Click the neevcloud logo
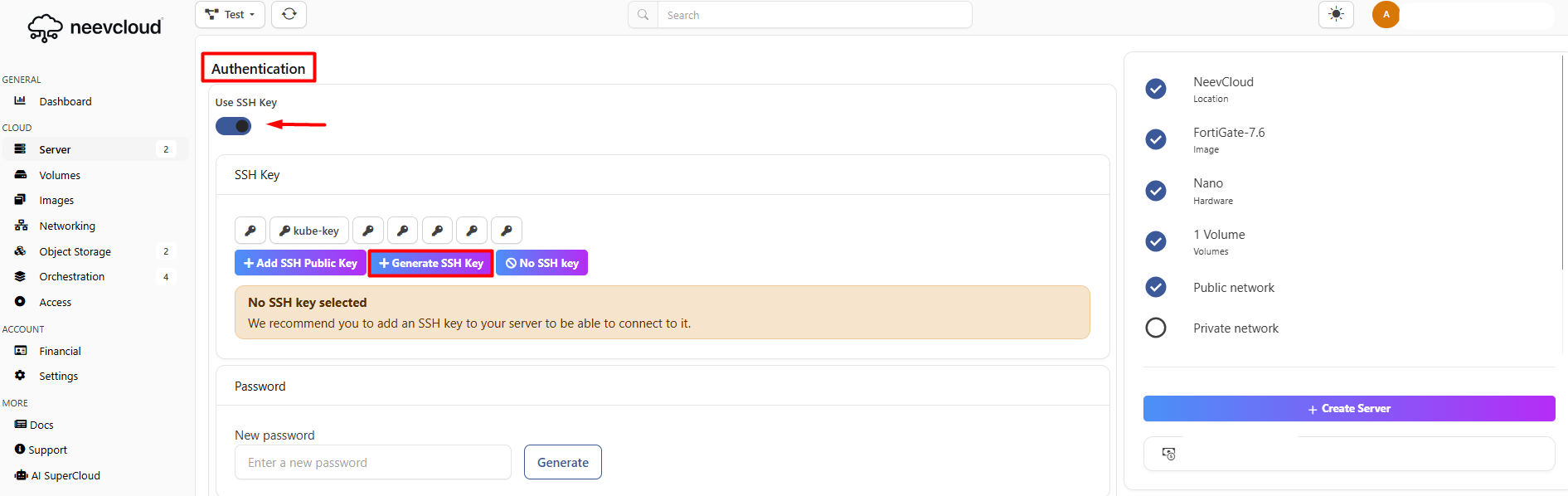This screenshot has width=1568, height=496. (x=95, y=27)
